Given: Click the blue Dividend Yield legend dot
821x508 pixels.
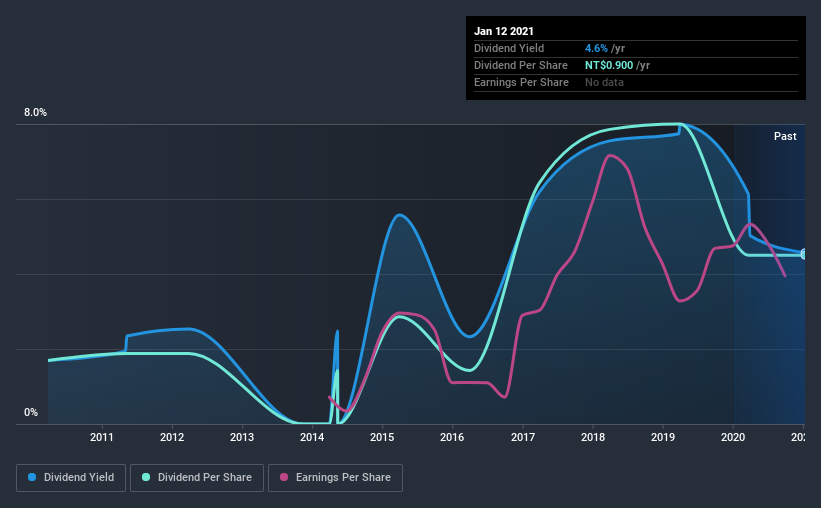Looking at the screenshot, I should pos(32,477).
